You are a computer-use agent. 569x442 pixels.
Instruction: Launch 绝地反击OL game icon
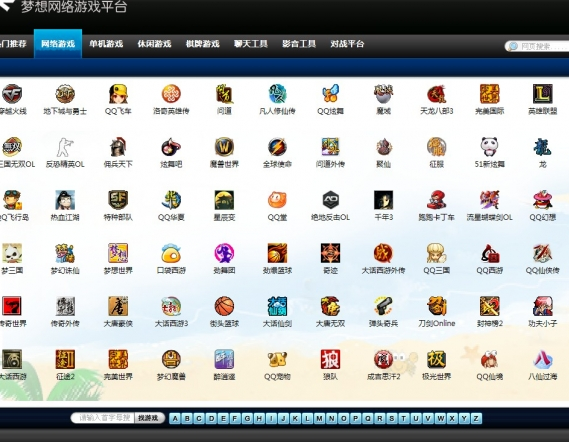[x=330, y=200]
